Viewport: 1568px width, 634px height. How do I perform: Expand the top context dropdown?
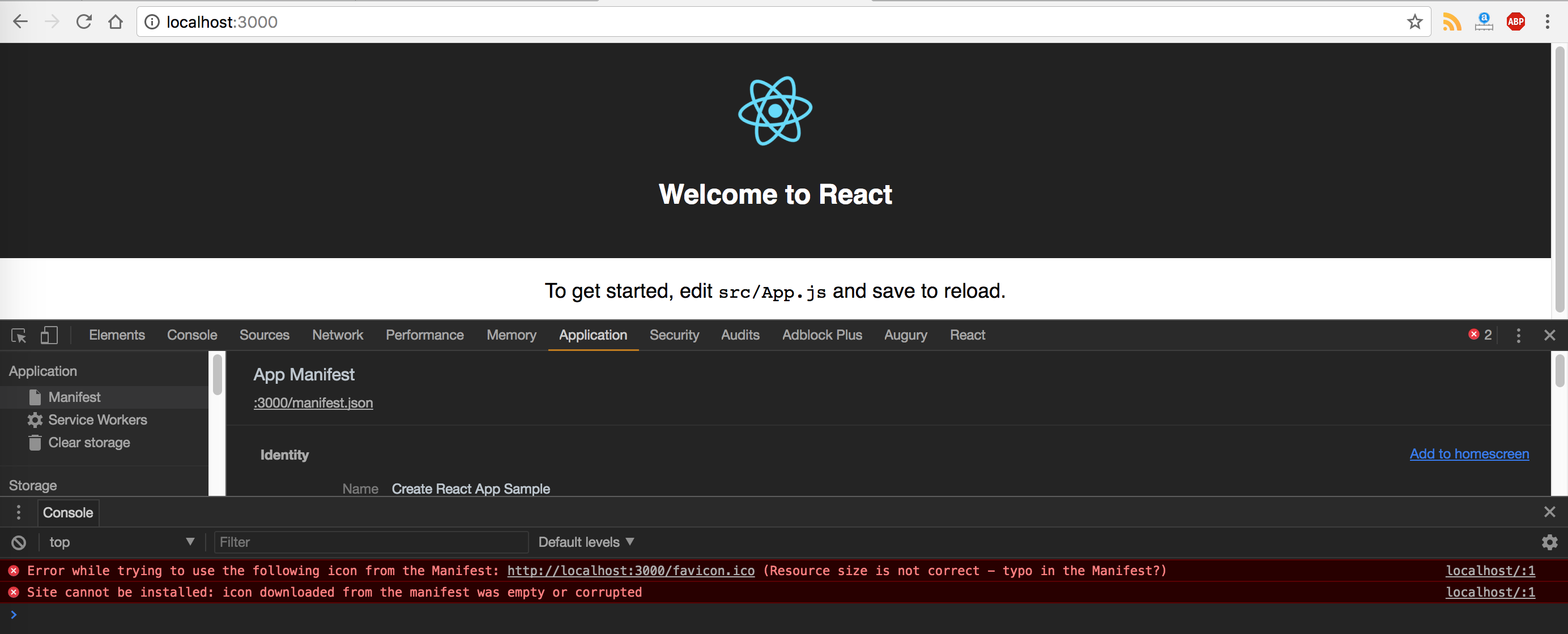click(121, 542)
